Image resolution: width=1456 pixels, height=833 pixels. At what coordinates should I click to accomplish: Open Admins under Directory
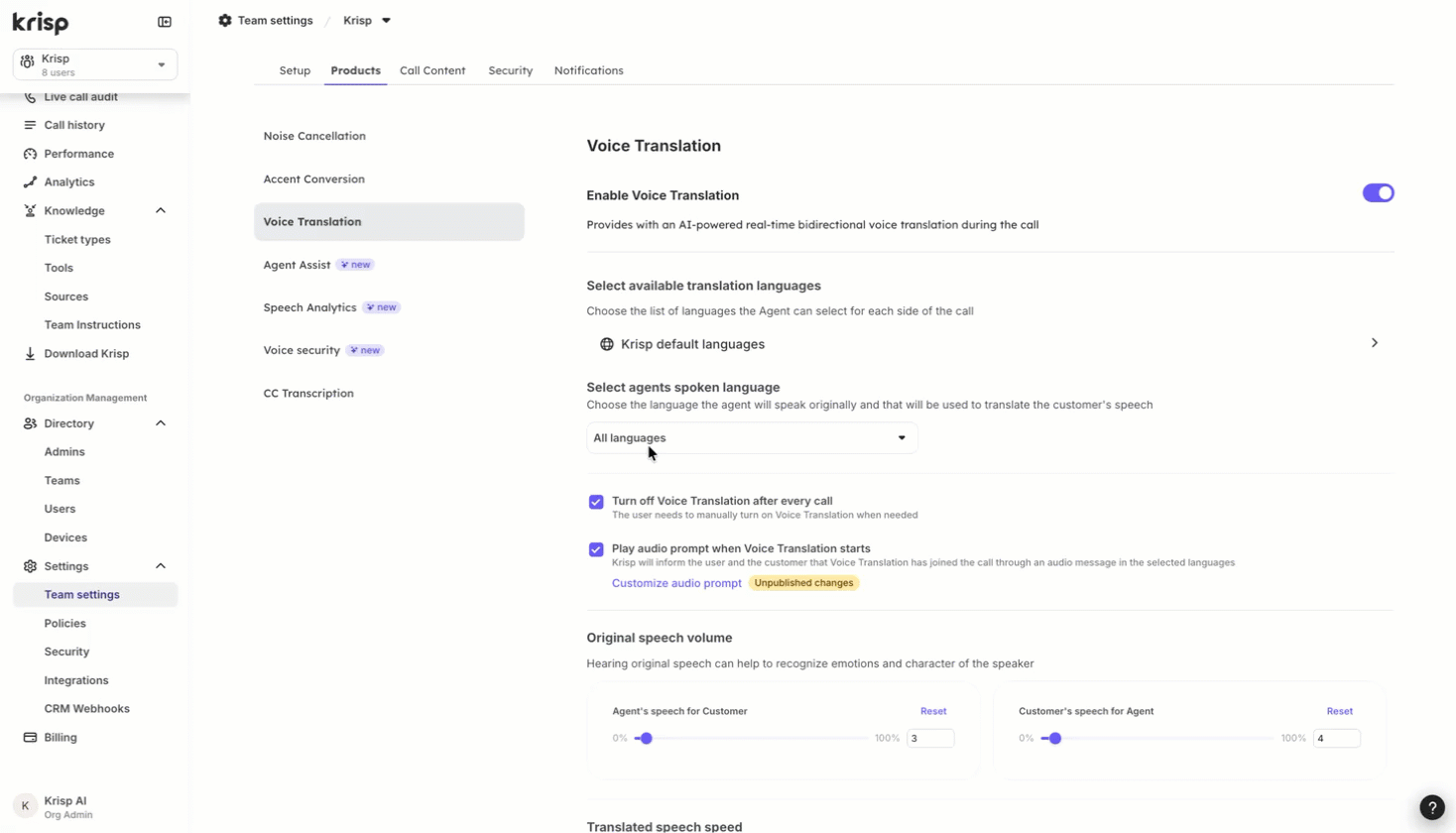tap(64, 452)
